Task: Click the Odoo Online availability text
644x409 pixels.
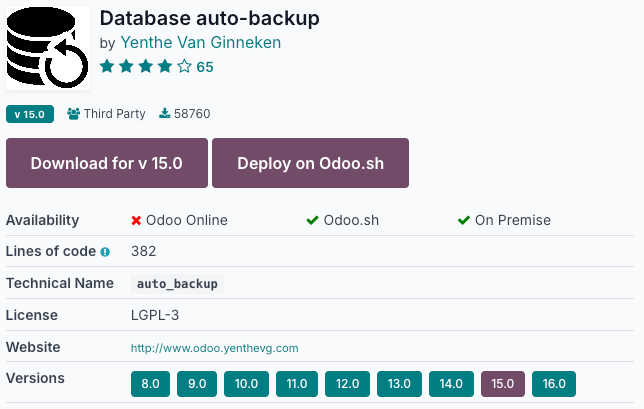Action: tap(187, 221)
